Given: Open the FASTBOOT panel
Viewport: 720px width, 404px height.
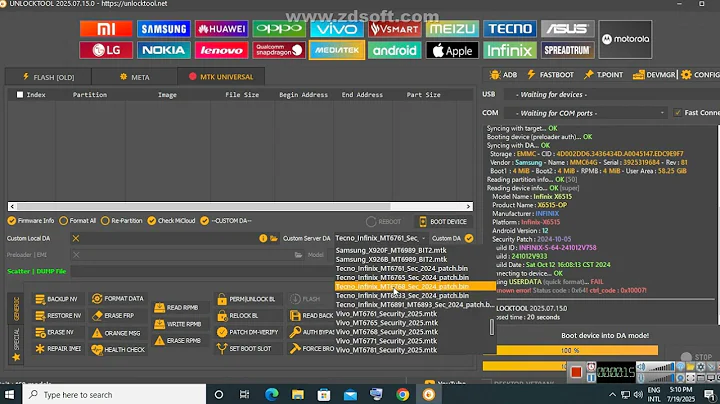Looking at the screenshot, I should tap(550, 75).
